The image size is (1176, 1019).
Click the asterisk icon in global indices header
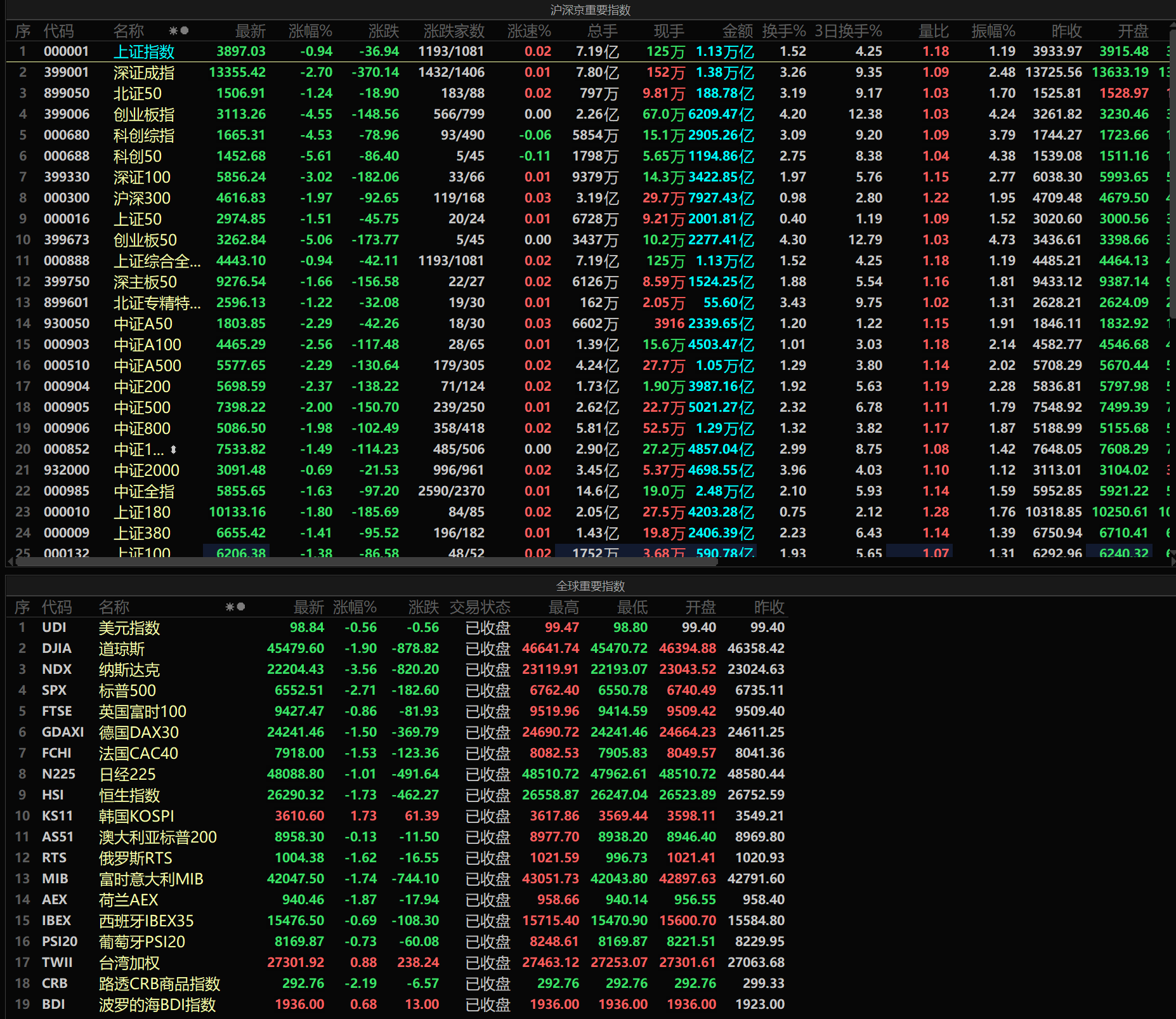click(x=230, y=607)
